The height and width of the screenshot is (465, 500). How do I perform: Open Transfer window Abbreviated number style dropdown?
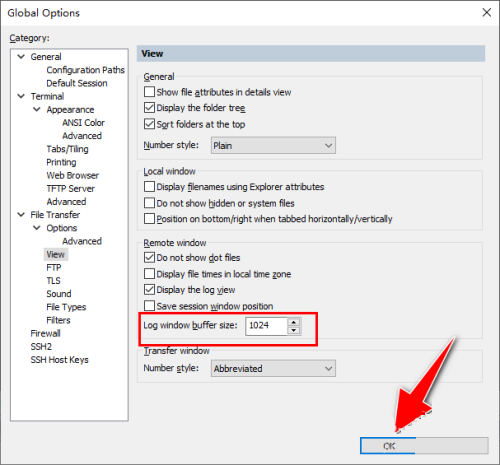click(x=273, y=368)
